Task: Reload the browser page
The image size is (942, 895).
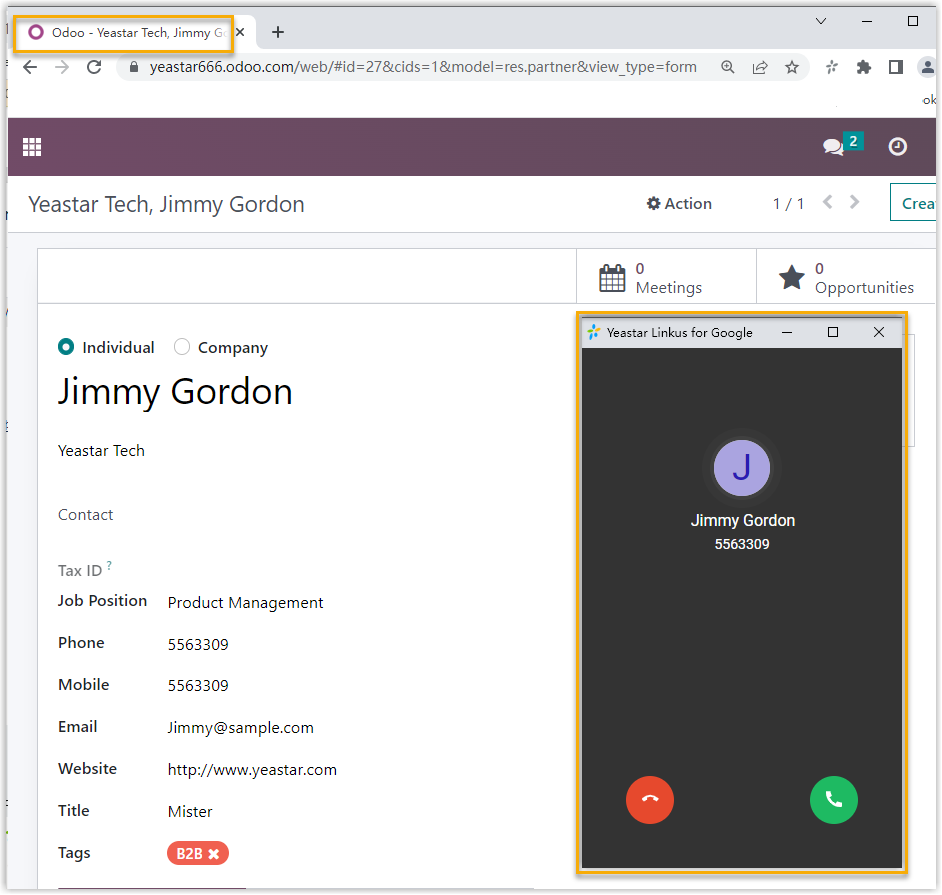Action: point(94,67)
